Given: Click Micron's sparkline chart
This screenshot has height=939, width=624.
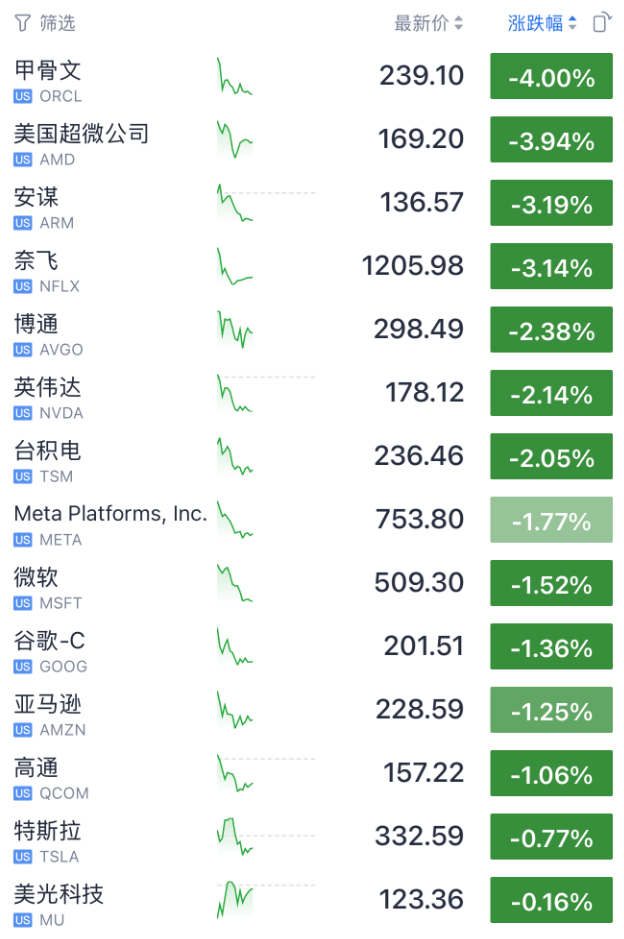Looking at the screenshot, I should [234, 900].
